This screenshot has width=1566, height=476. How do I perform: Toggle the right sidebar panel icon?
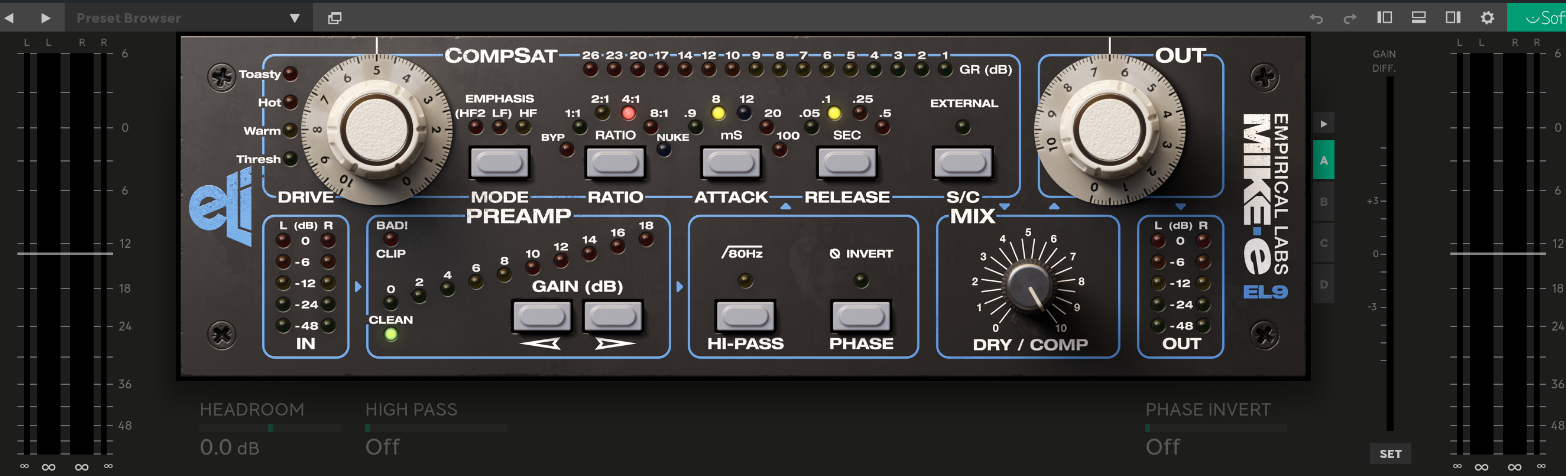point(1452,17)
